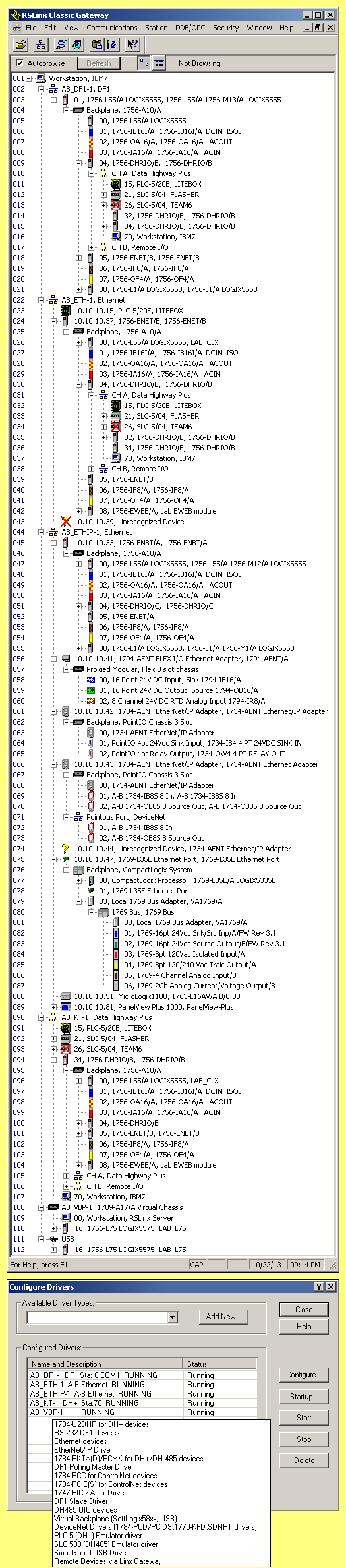Toggle the Autobrowse checkbox
Image resolution: width=346 pixels, height=1568 pixels.
pos(20,63)
